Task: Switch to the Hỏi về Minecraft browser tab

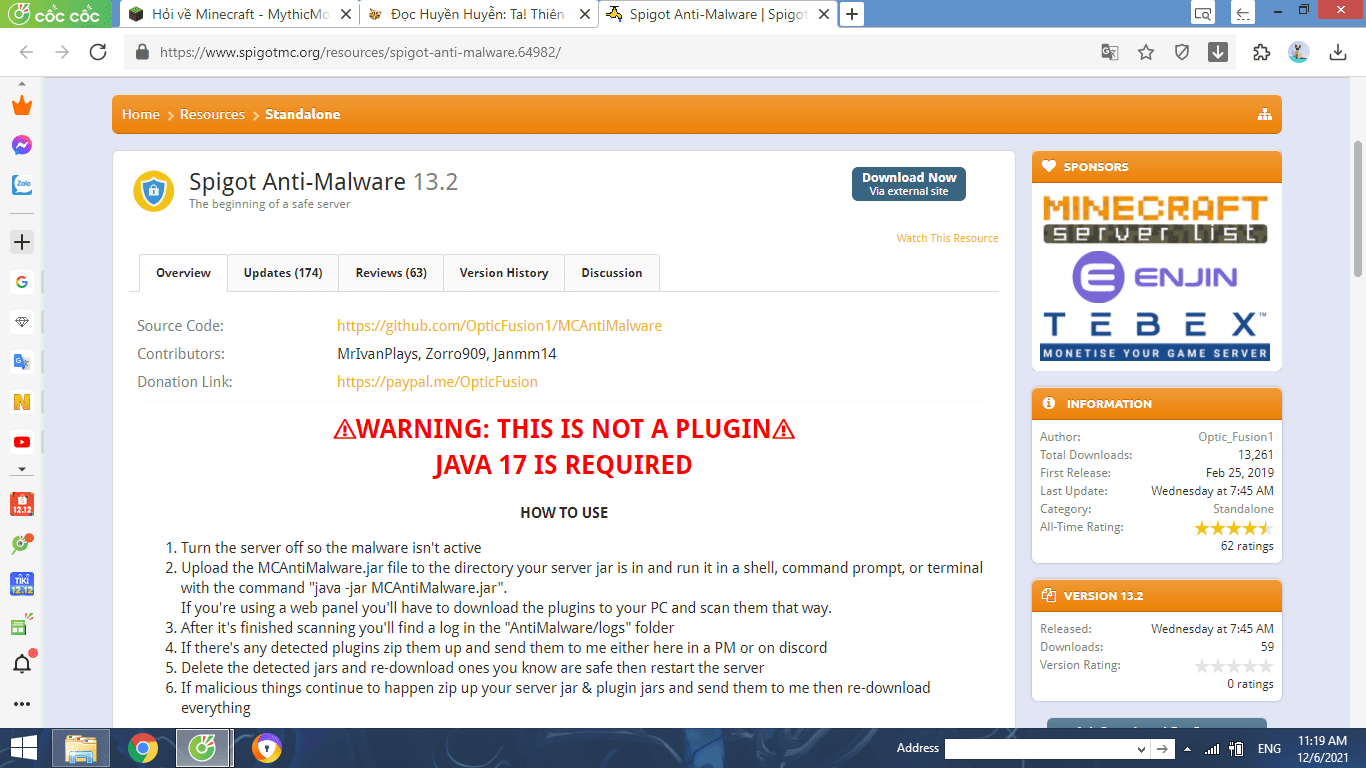Action: tap(238, 15)
